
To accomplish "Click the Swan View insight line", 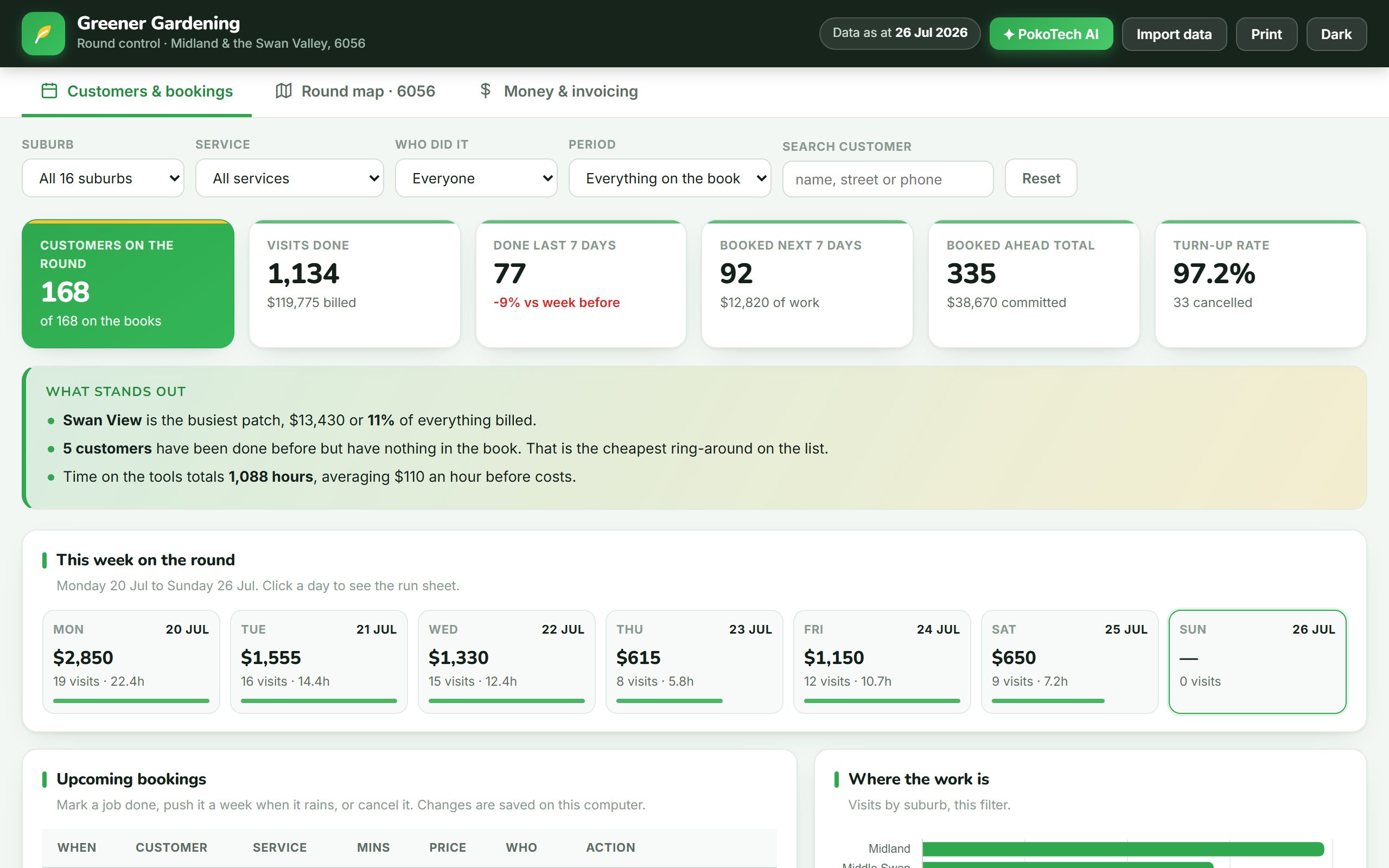I will 300,420.
